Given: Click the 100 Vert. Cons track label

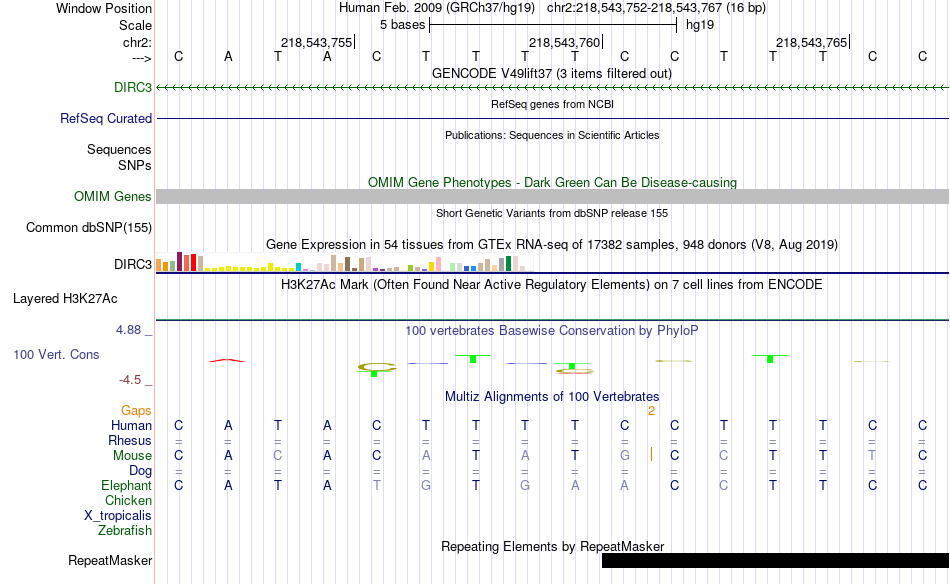Looking at the screenshot, I should (56, 354).
